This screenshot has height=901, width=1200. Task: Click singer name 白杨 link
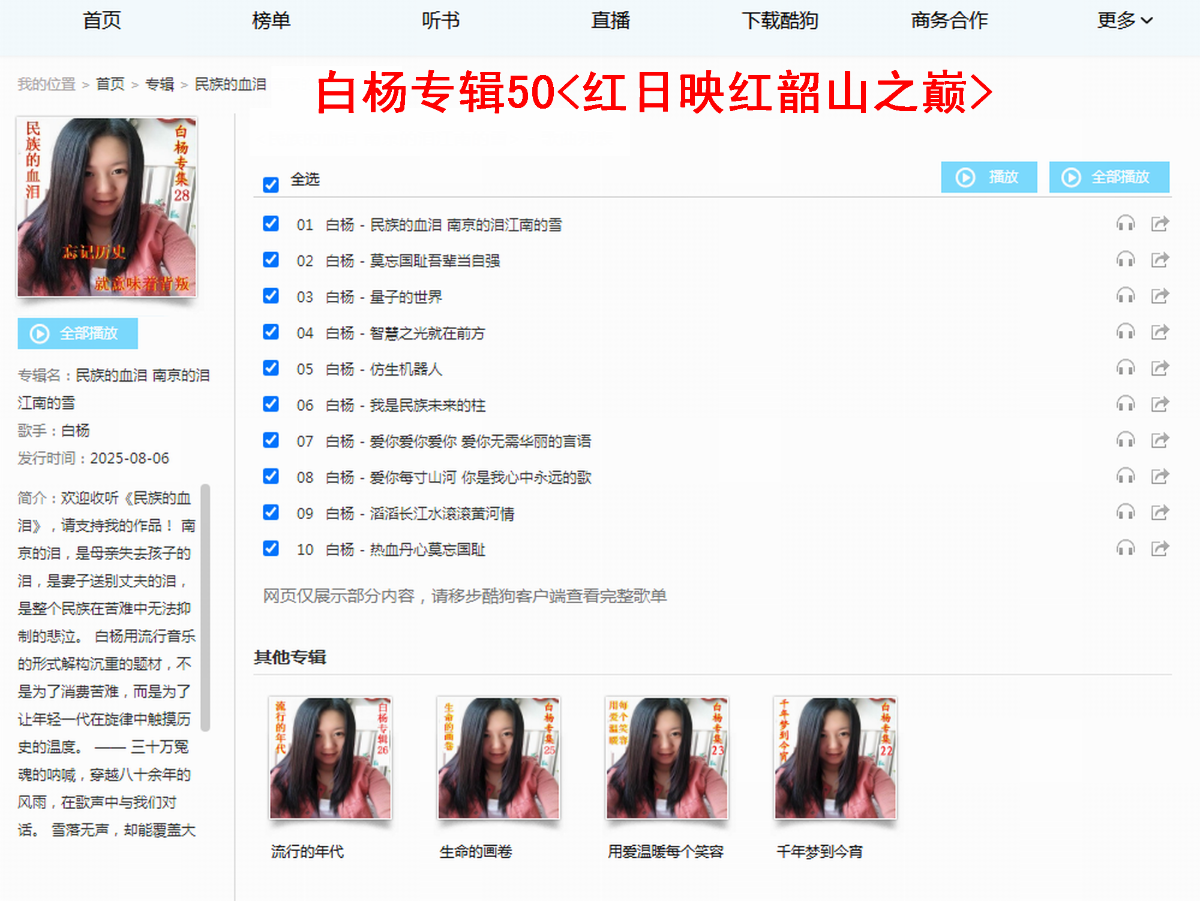(76, 431)
